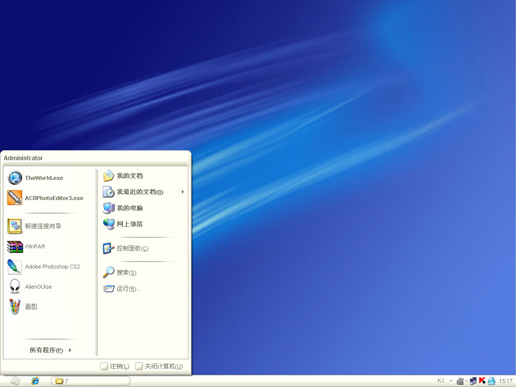The width and height of the screenshot is (516, 387).
Task: Switch to the folder taskbar button labeled 7
Action: [x=90, y=381]
